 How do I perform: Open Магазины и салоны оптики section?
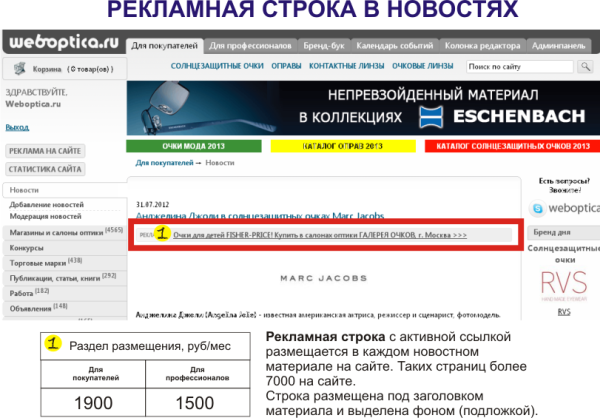[x=65, y=232]
